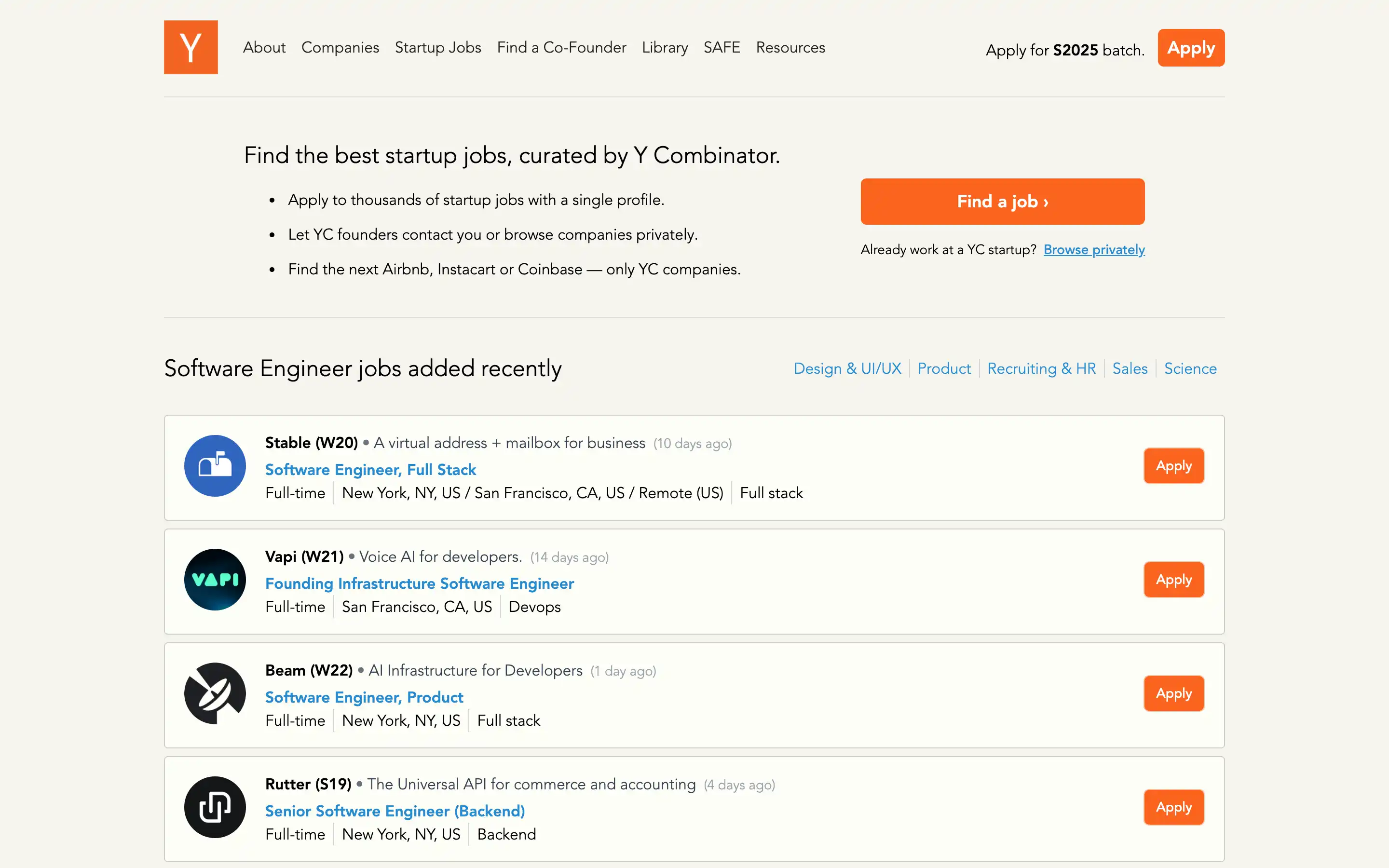1389x868 pixels.
Task: Open the Rutter company logo
Action: tap(215, 807)
